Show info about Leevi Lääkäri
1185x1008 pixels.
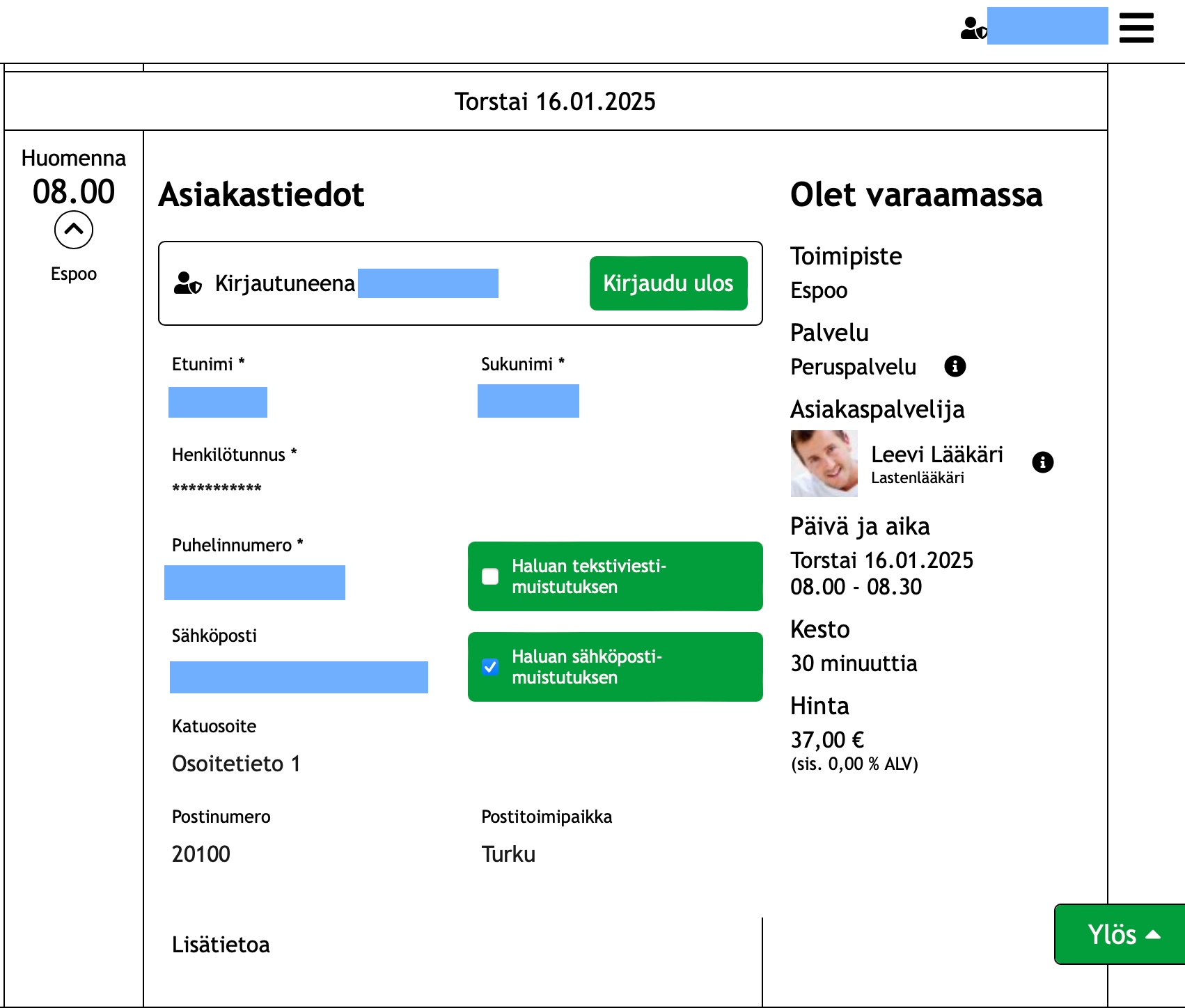(1042, 462)
